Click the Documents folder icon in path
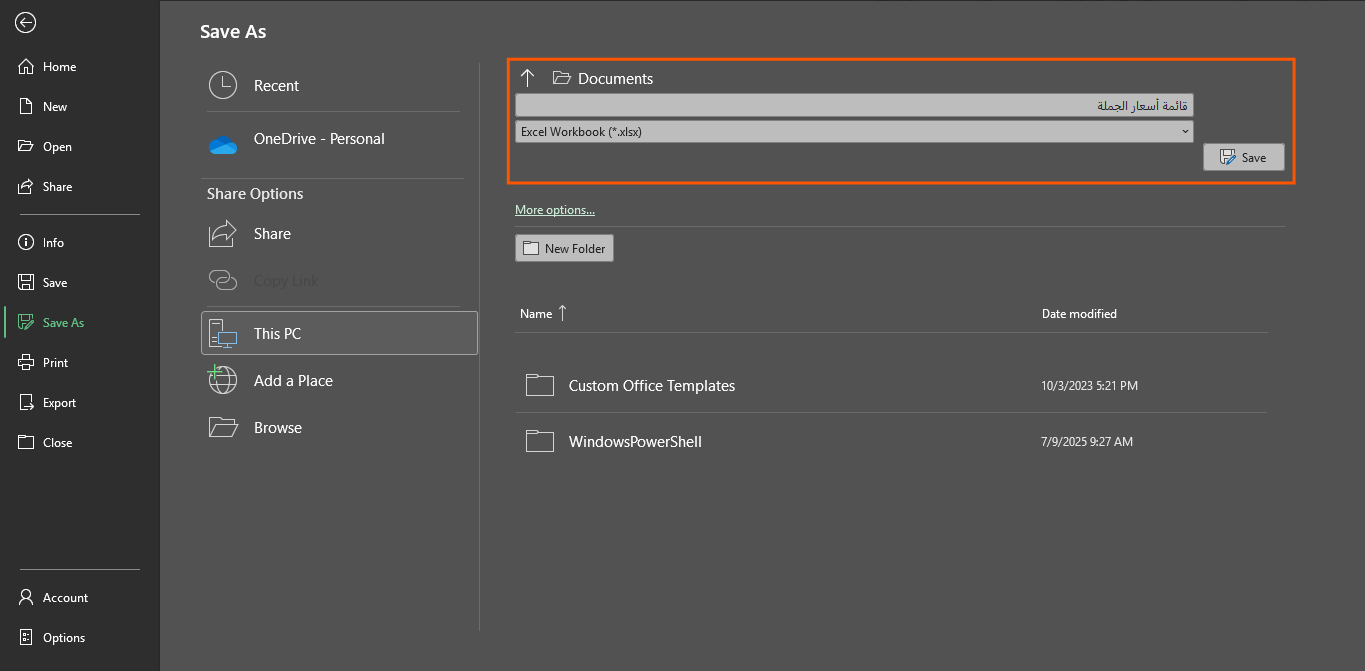1365x671 pixels. point(562,78)
